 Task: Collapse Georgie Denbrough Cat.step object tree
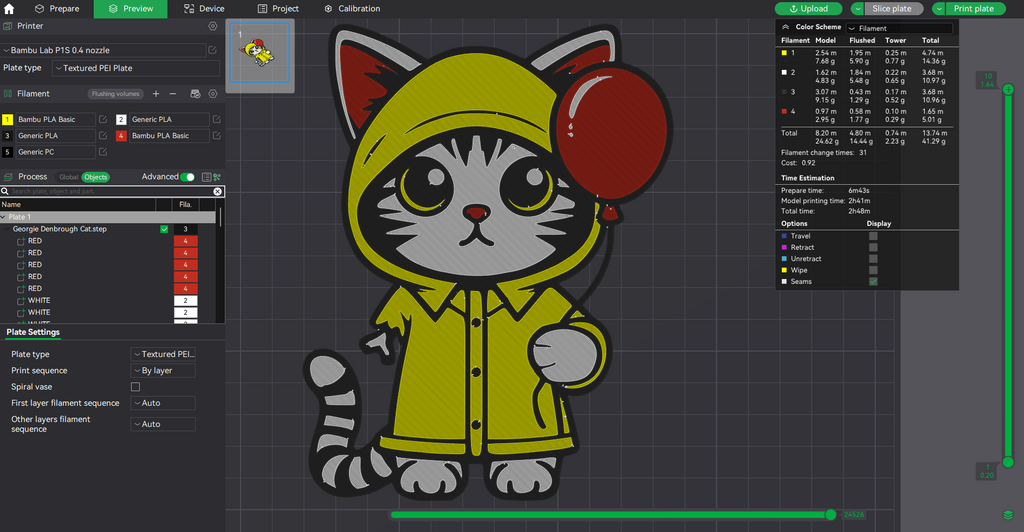point(7,229)
